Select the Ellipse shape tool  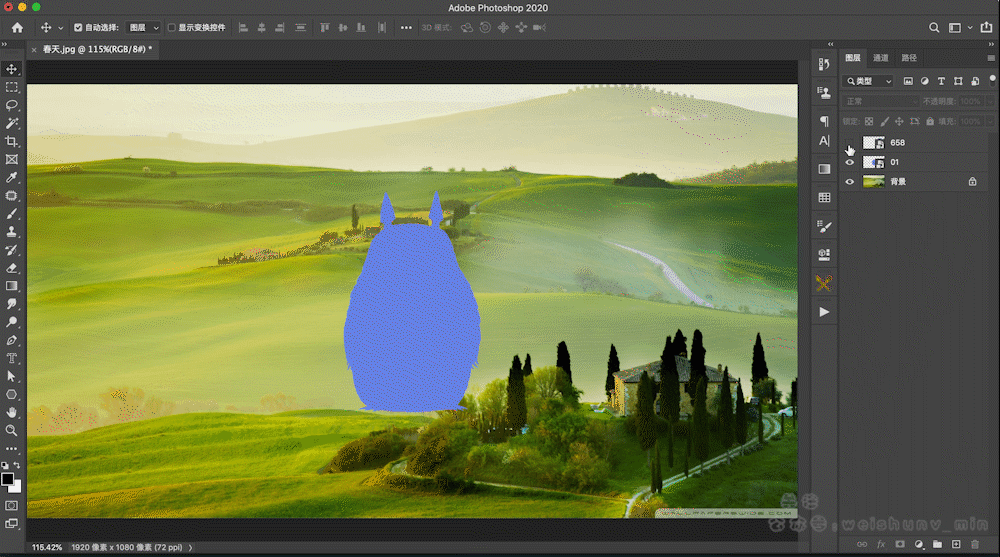tap(11, 394)
